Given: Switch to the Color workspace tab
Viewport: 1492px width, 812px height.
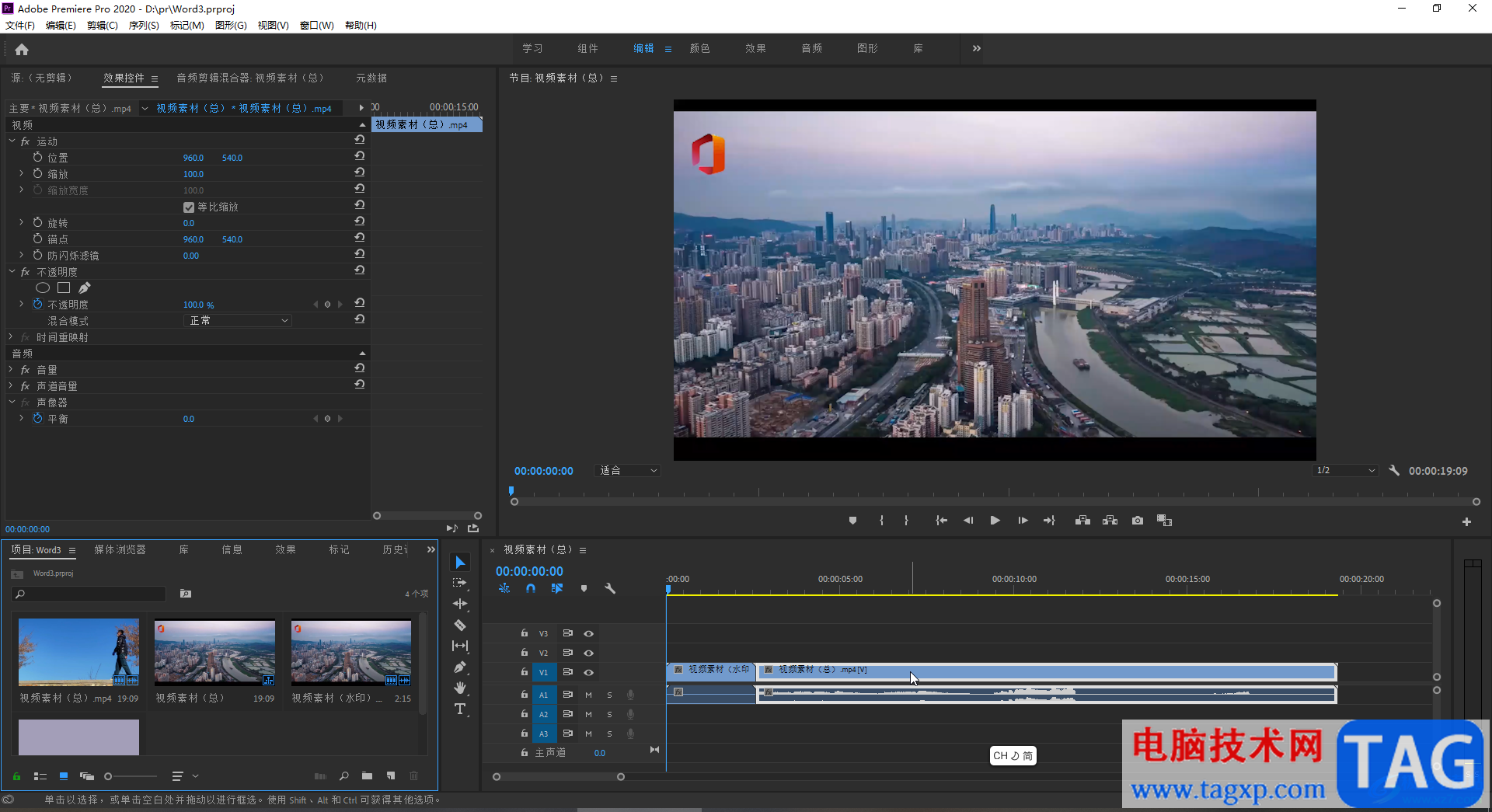Looking at the screenshot, I should 699,48.
